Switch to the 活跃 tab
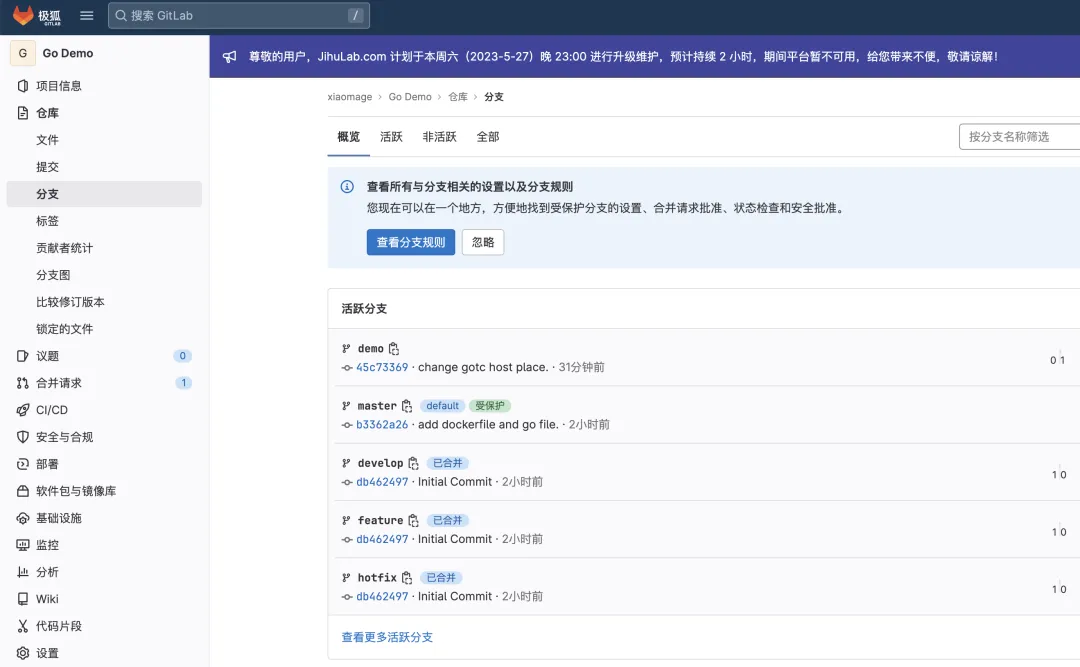This screenshot has height=667, width=1080. pos(391,136)
